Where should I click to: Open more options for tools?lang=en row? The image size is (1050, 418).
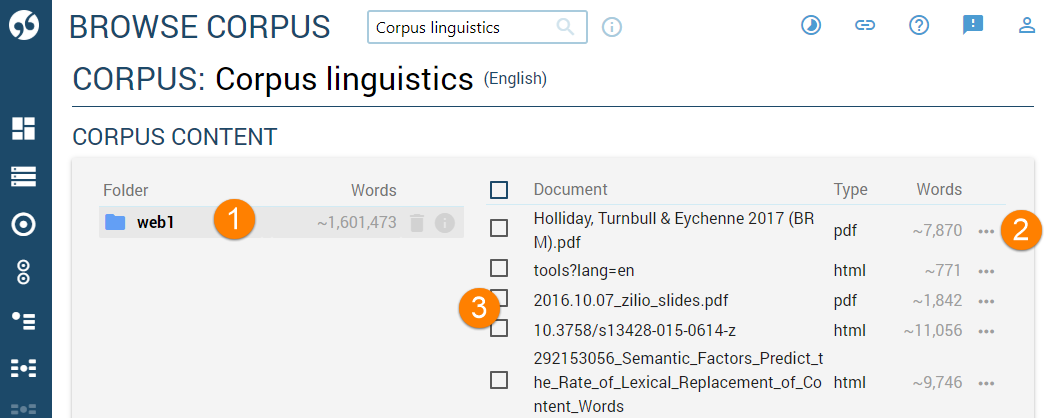tap(987, 271)
